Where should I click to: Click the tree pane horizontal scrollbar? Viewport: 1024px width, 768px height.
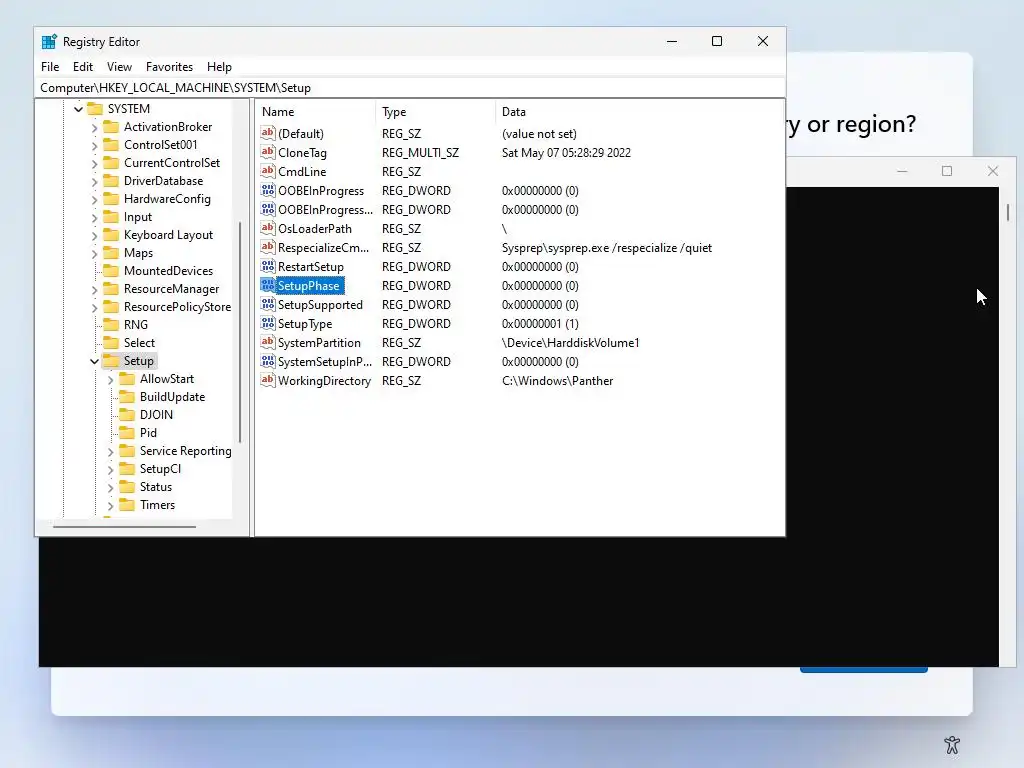coord(124,526)
